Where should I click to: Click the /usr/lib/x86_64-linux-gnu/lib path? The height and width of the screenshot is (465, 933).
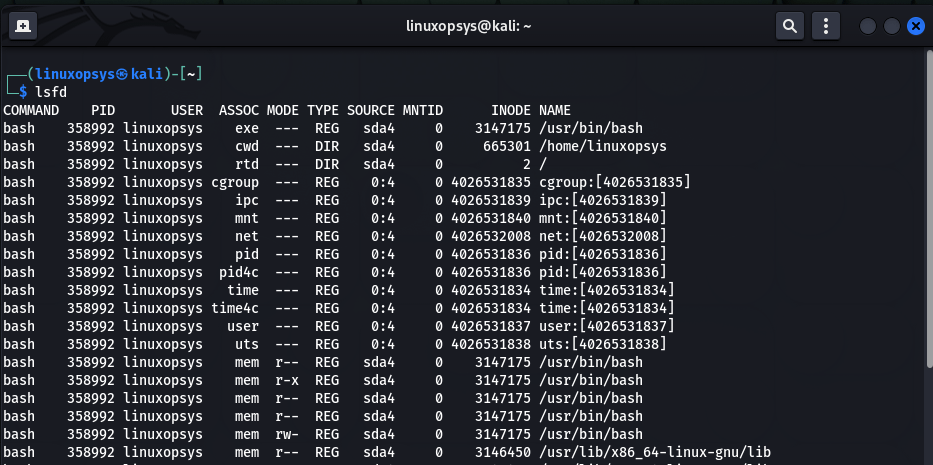coord(654,452)
